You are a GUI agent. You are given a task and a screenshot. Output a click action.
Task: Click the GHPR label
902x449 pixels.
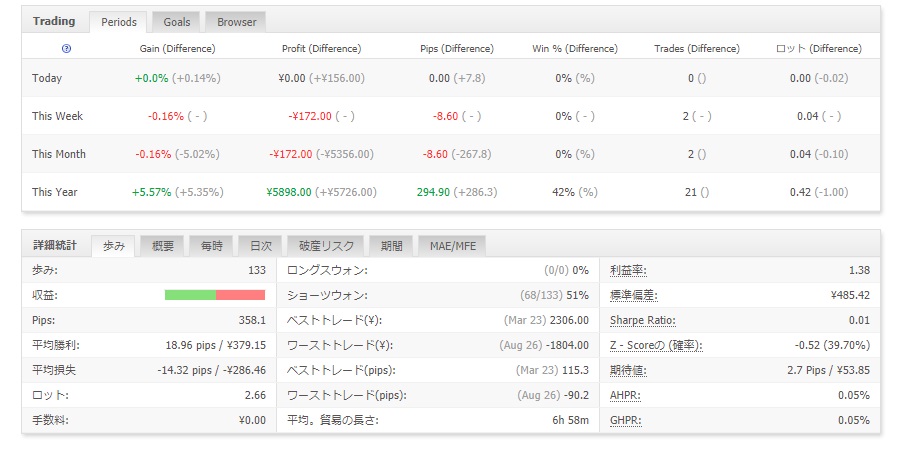(x=626, y=420)
